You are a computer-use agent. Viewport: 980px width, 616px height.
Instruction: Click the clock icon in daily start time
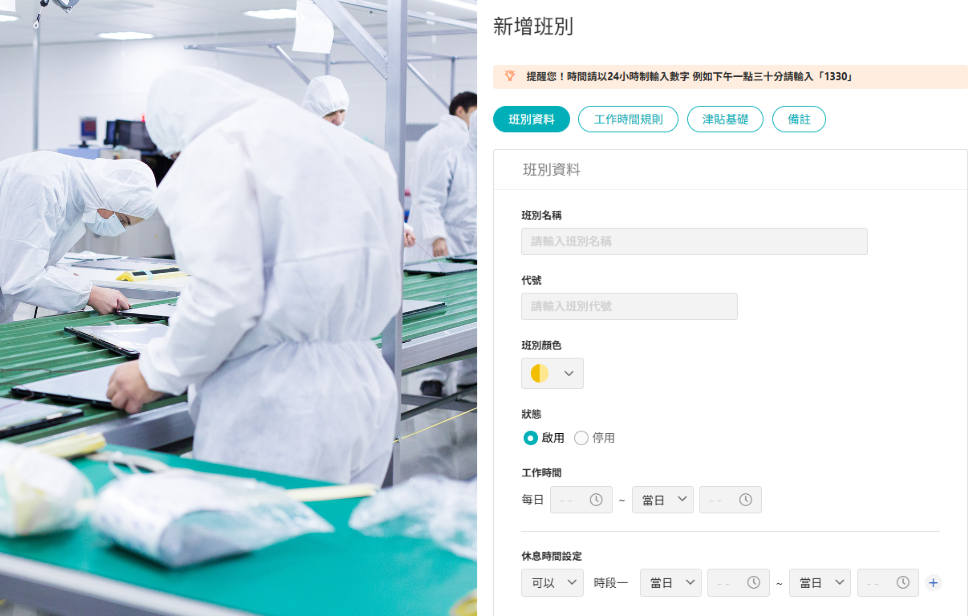596,500
